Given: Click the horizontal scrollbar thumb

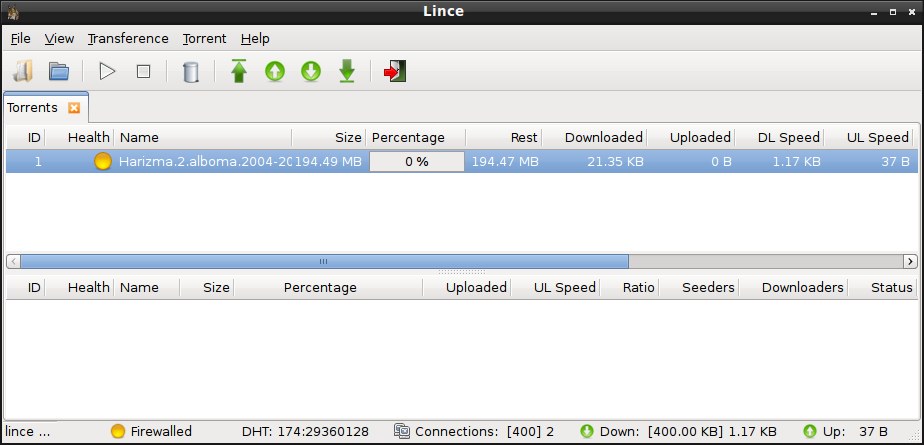Looking at the screenshot, I should (x=324, y=261).
